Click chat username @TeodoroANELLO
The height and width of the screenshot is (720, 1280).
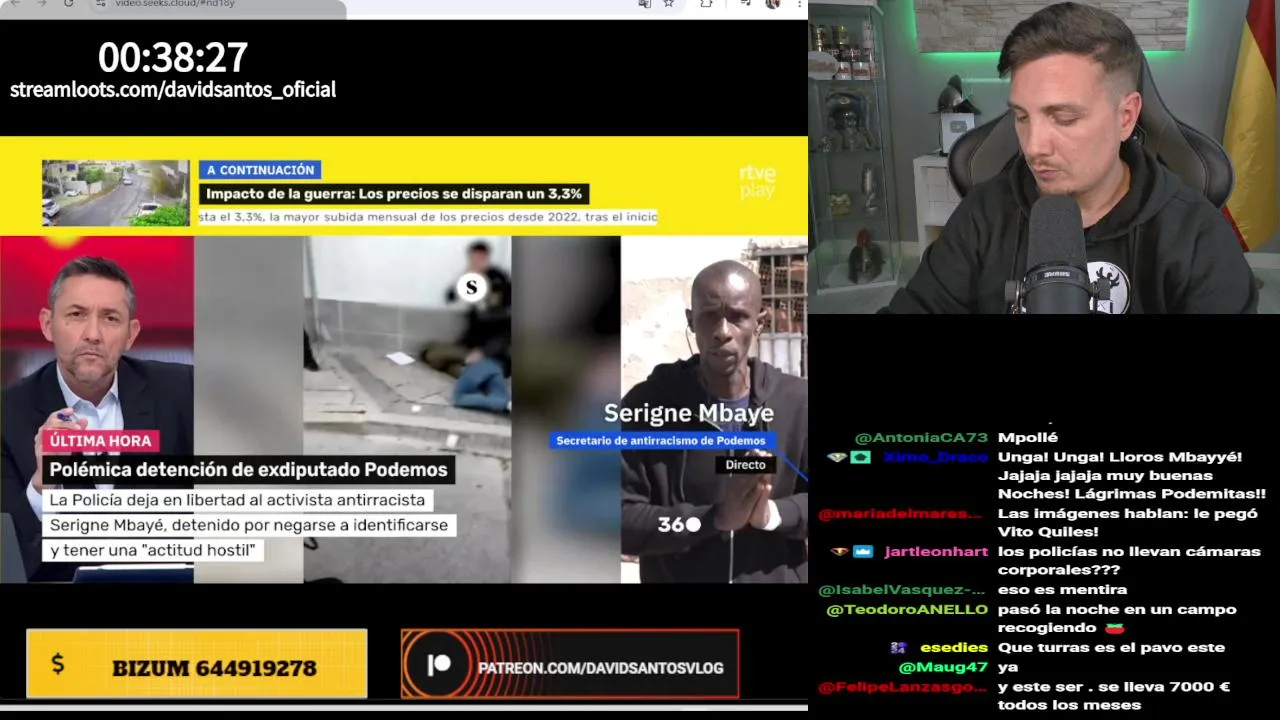(907, 610)
